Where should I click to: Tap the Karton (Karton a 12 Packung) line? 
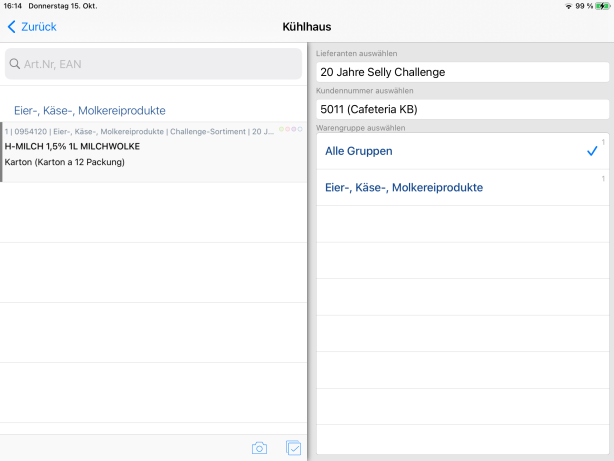pyautogui.click(x=64, y=162)
